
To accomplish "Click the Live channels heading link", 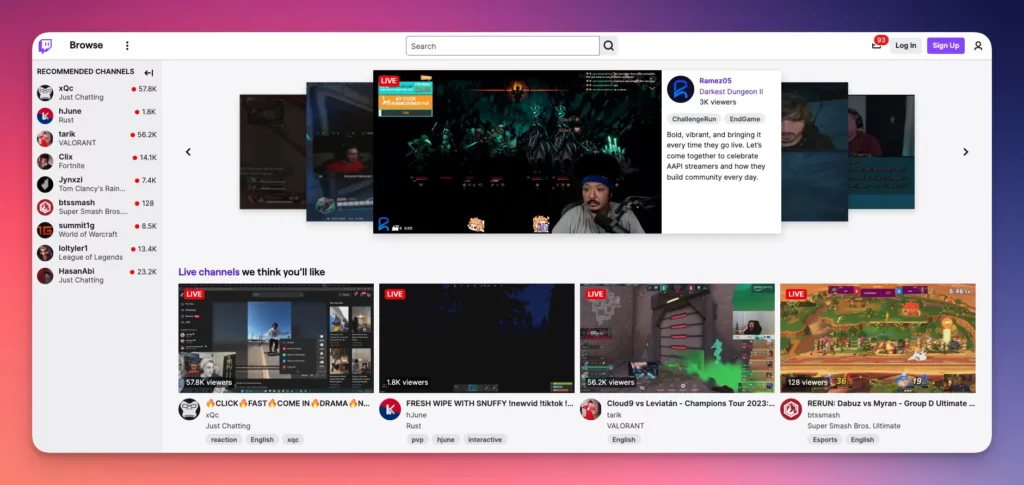I will [x=209, y=272].
